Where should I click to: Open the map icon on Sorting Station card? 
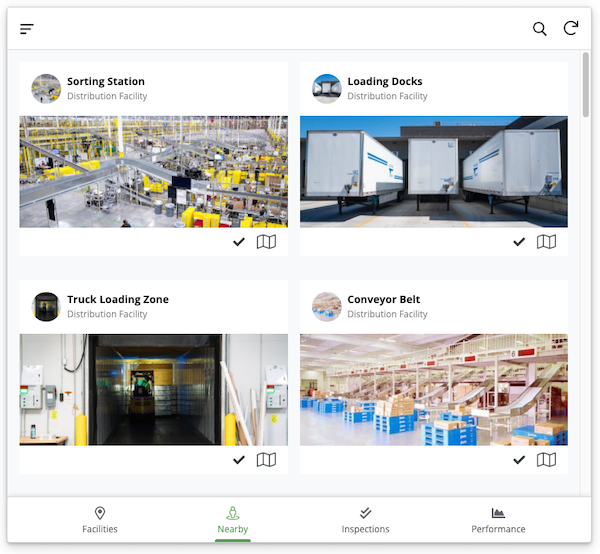(x=266, y=242)
